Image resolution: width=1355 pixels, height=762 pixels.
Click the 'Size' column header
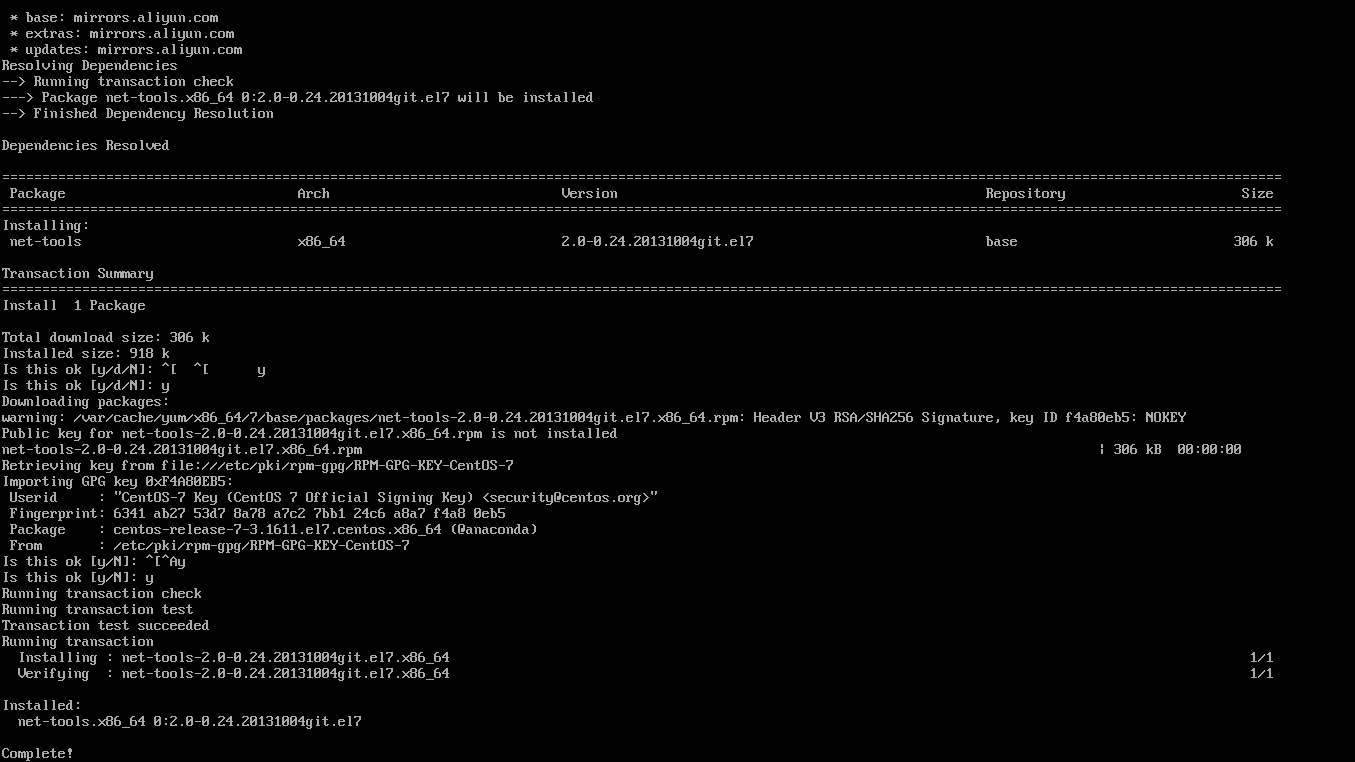(1258, 193)
